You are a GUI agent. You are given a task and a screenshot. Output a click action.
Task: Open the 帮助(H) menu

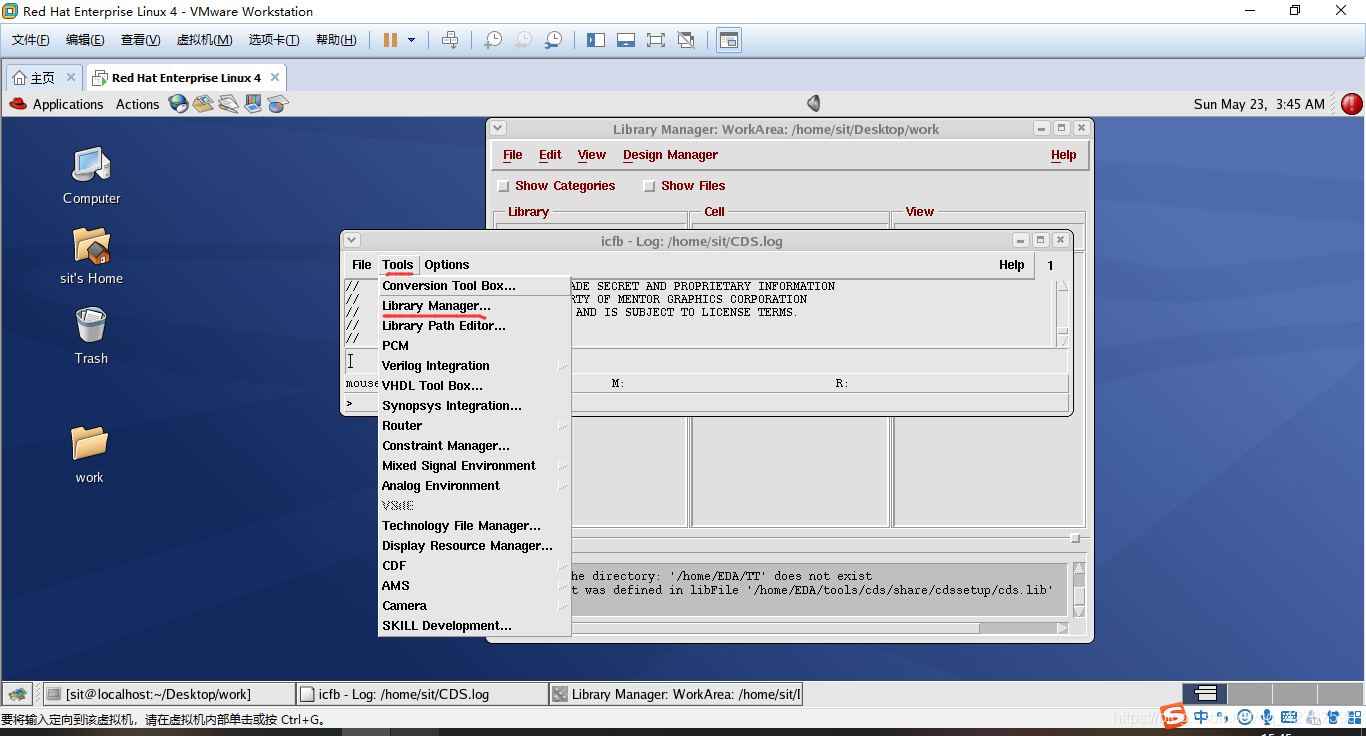[x=336, y=40]
